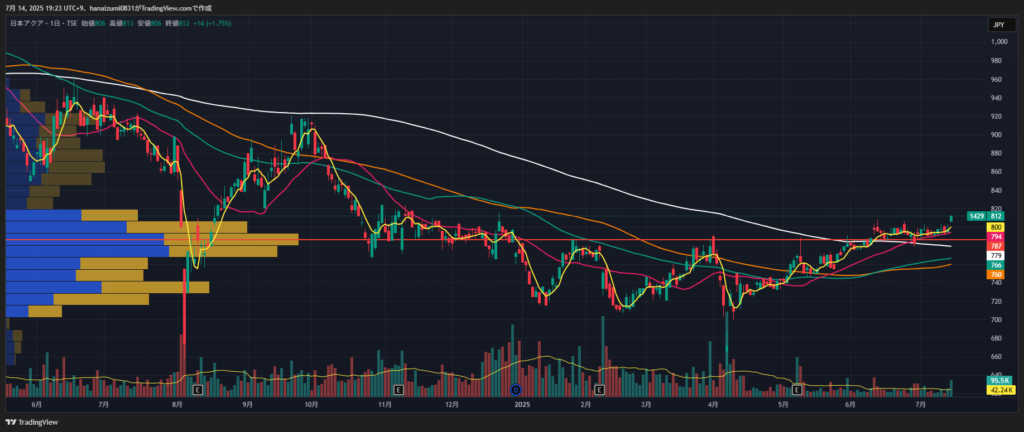Screen dimensions: 1024x432
Task: Click the 12月 label on time axis
Action: (452, 405)
